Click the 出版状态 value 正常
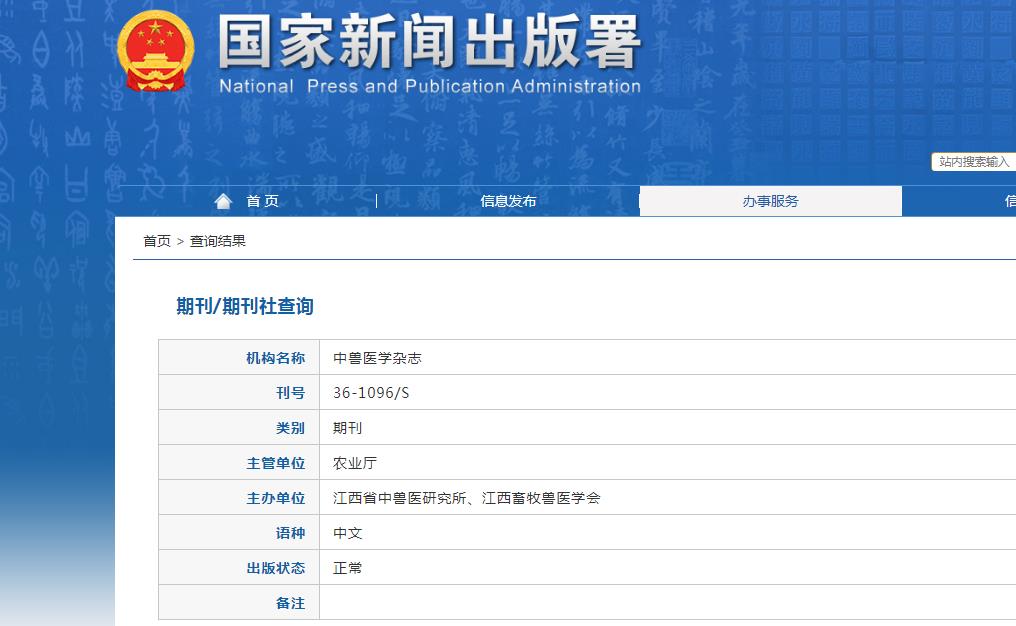 346,567
